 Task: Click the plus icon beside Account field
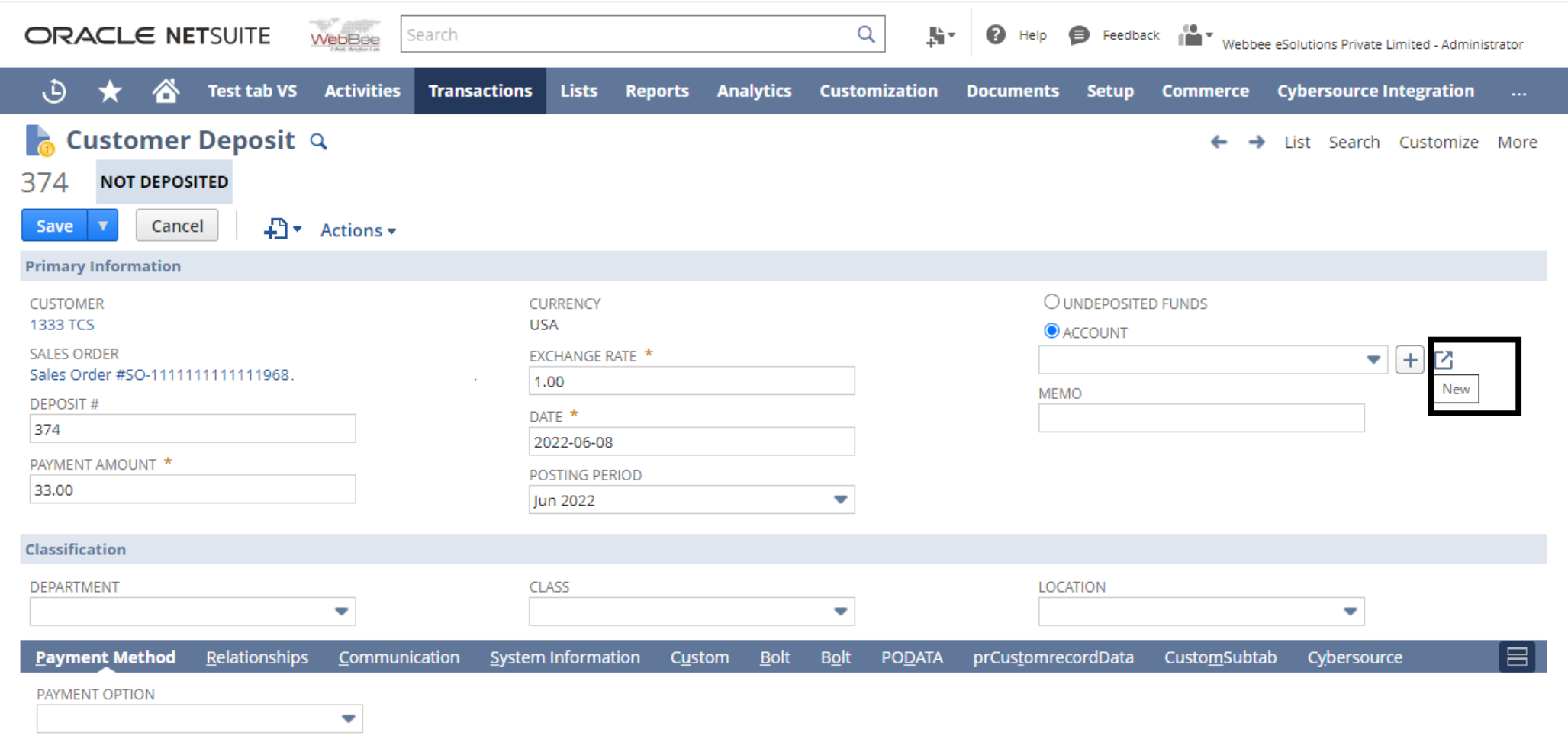(x=1409, y=360)
